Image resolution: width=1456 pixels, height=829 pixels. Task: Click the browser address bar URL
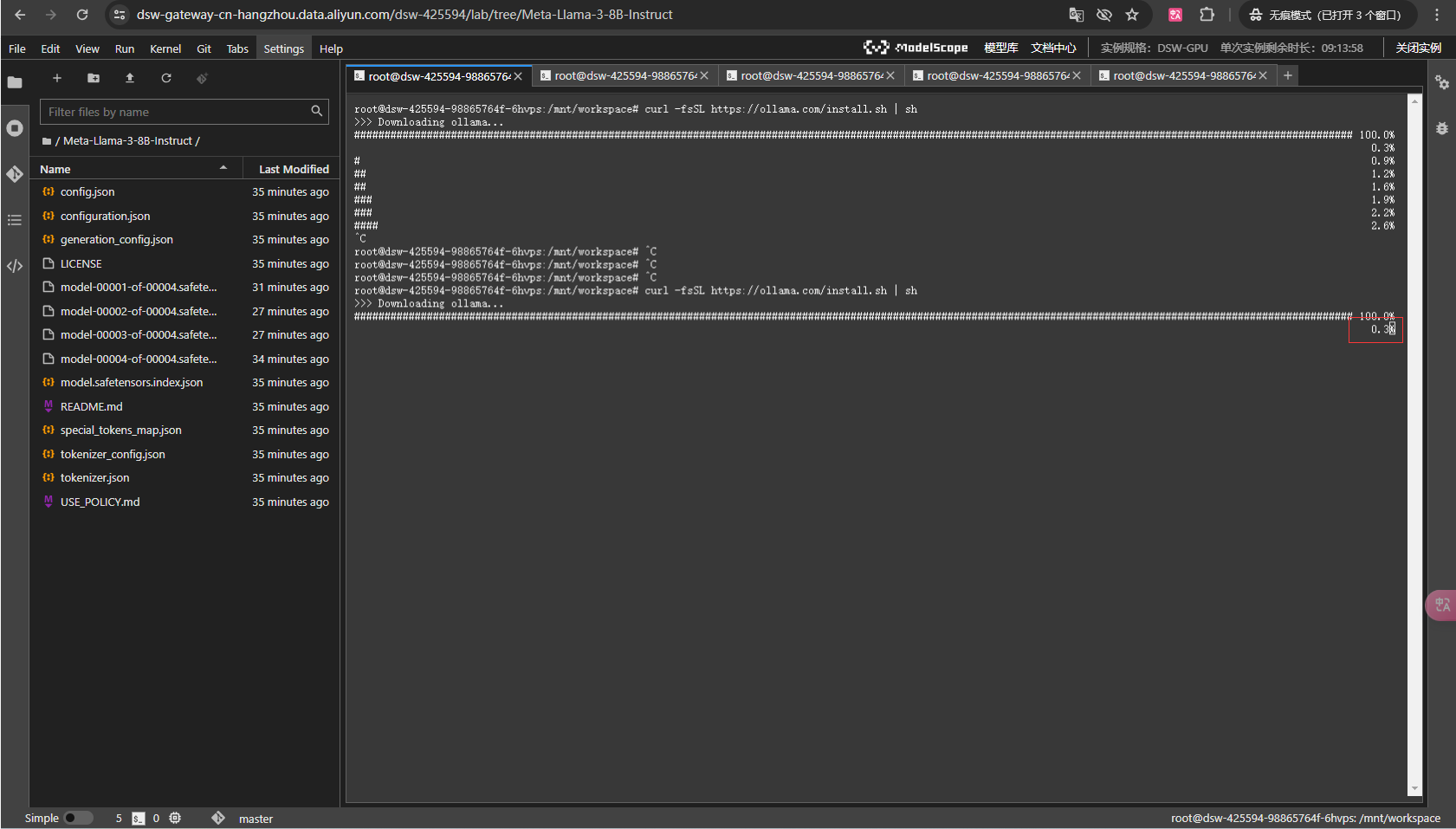point(404,15)
